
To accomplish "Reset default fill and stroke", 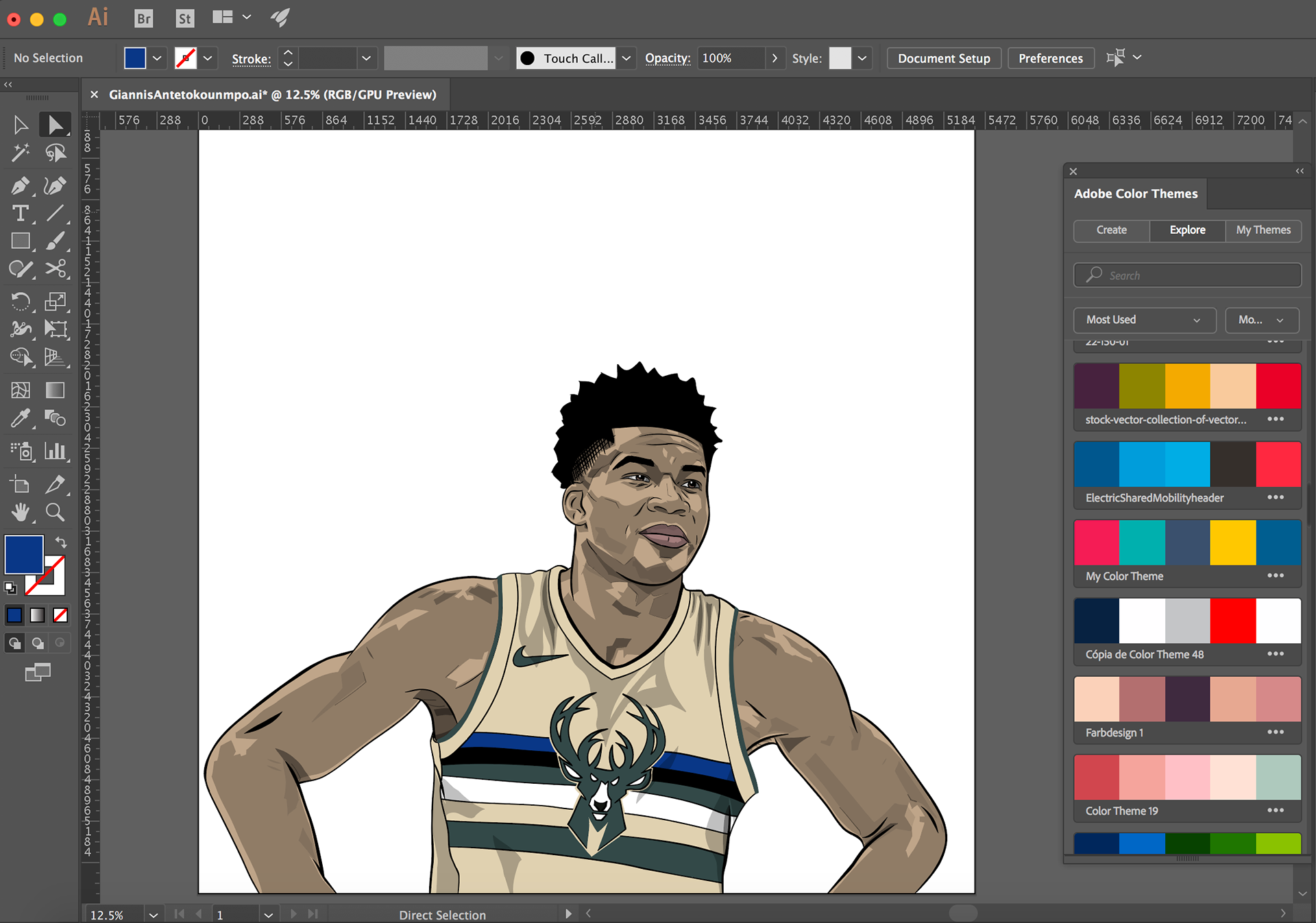I will coord(10,588).
